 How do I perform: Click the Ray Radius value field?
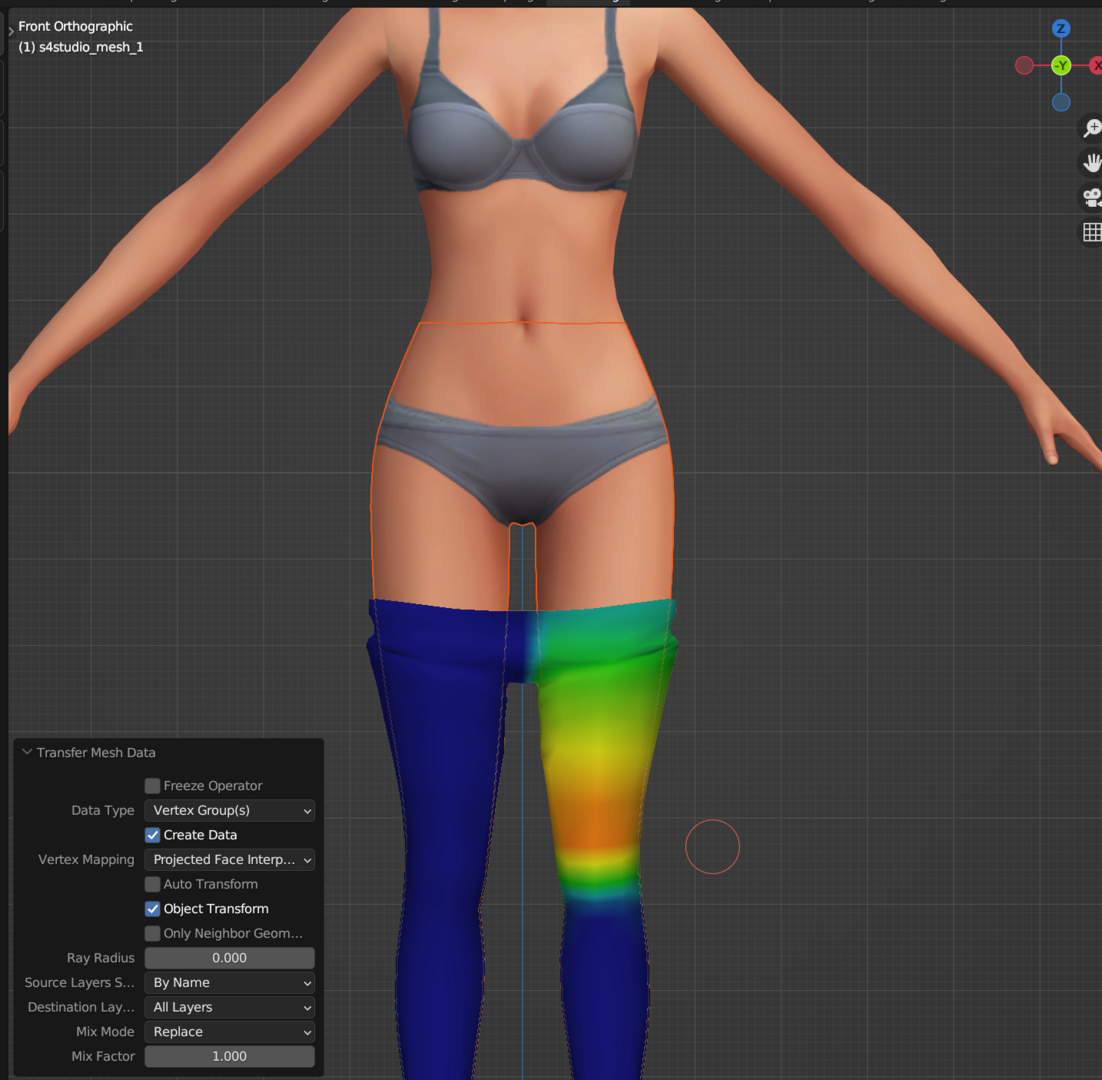click(230, 958)
